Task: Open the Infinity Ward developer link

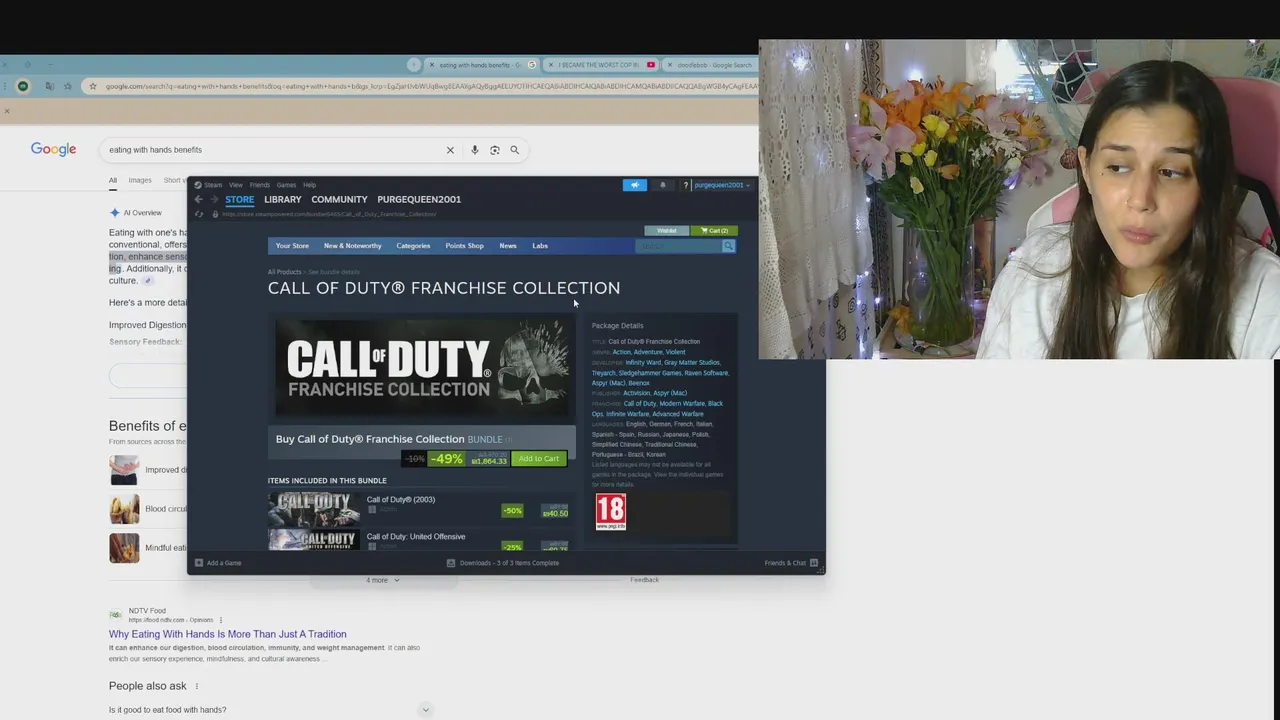Action: 643,362
